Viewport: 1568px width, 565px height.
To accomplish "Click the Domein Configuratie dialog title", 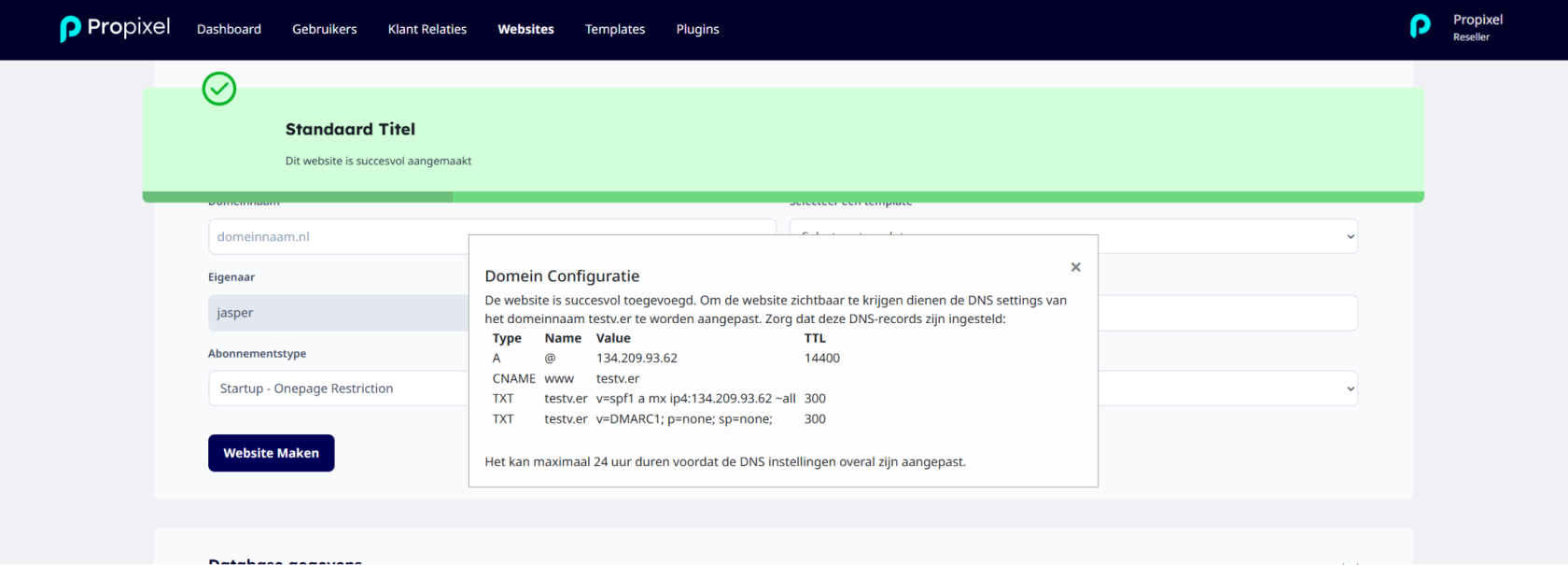I will (562, 275).
